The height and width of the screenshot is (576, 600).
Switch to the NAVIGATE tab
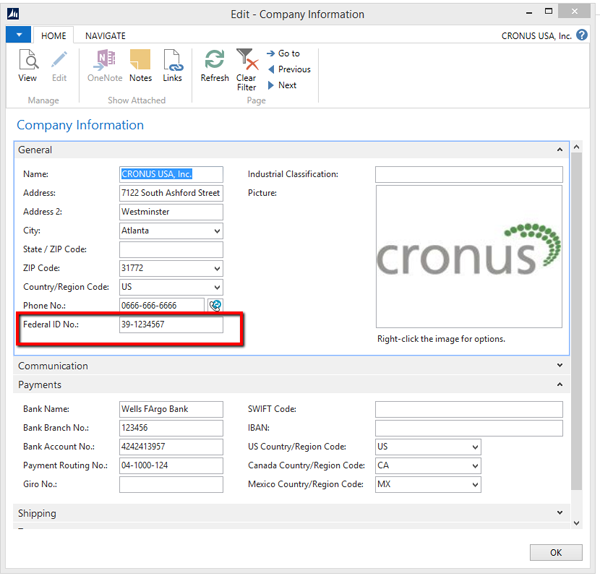(105, 36)
